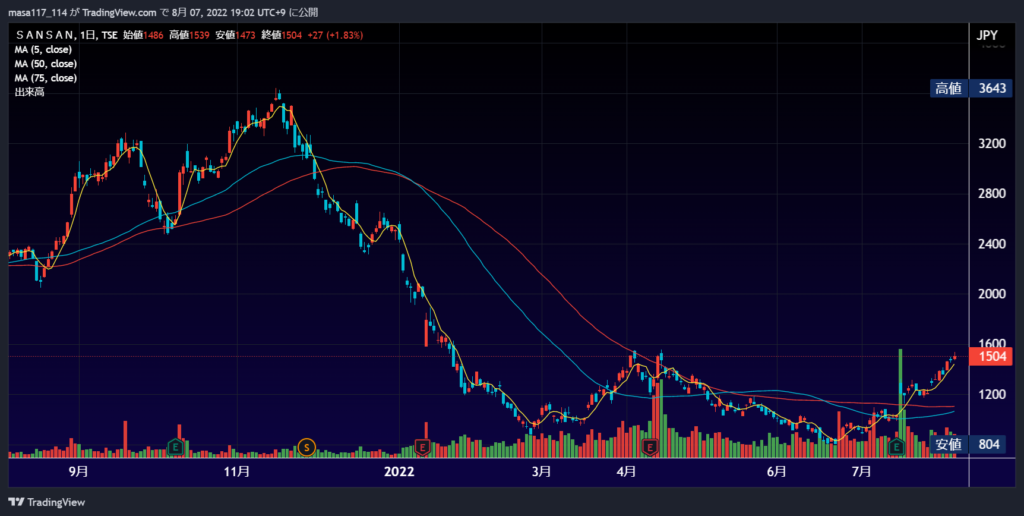Click the orange split marker labeled S
The image size is (1024, 516).
[x=307, y=447]
